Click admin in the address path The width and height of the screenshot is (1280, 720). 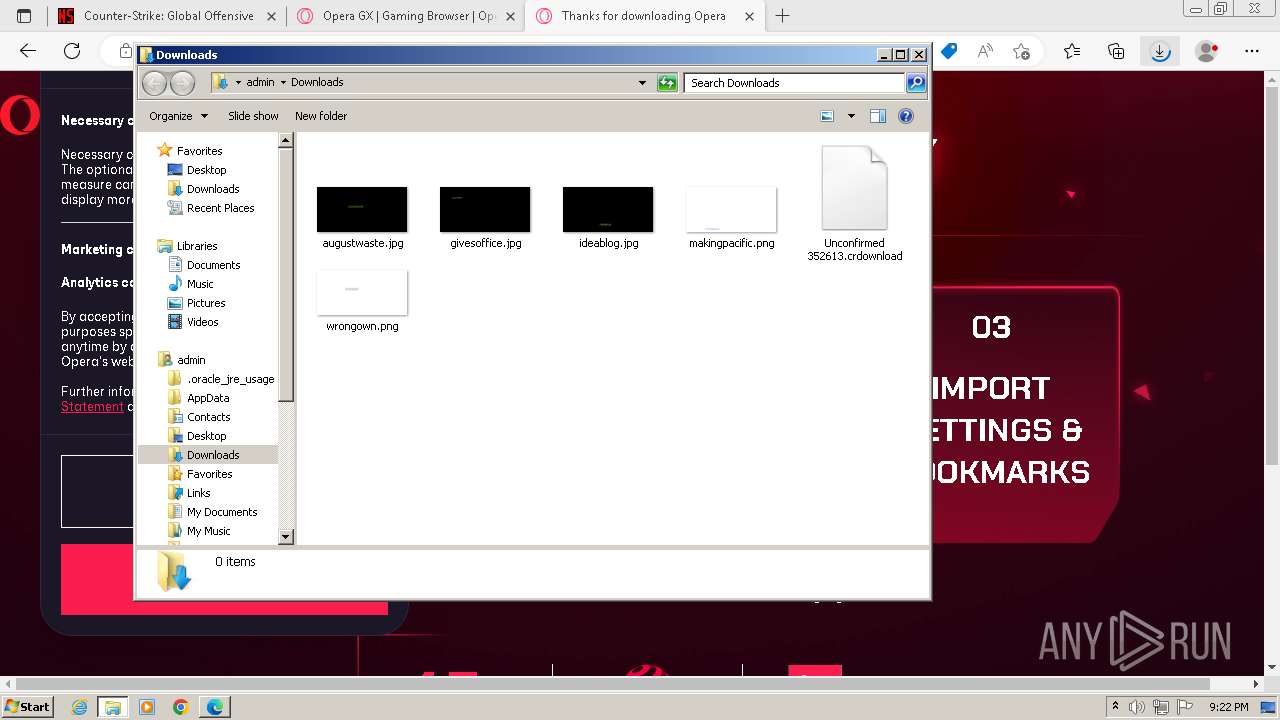tap(260, 82)
